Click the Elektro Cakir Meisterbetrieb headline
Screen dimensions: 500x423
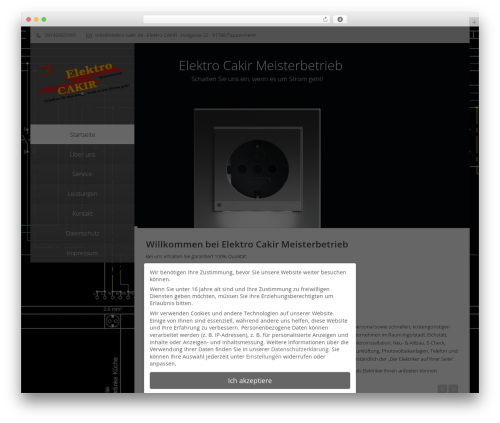coord(260,65)
